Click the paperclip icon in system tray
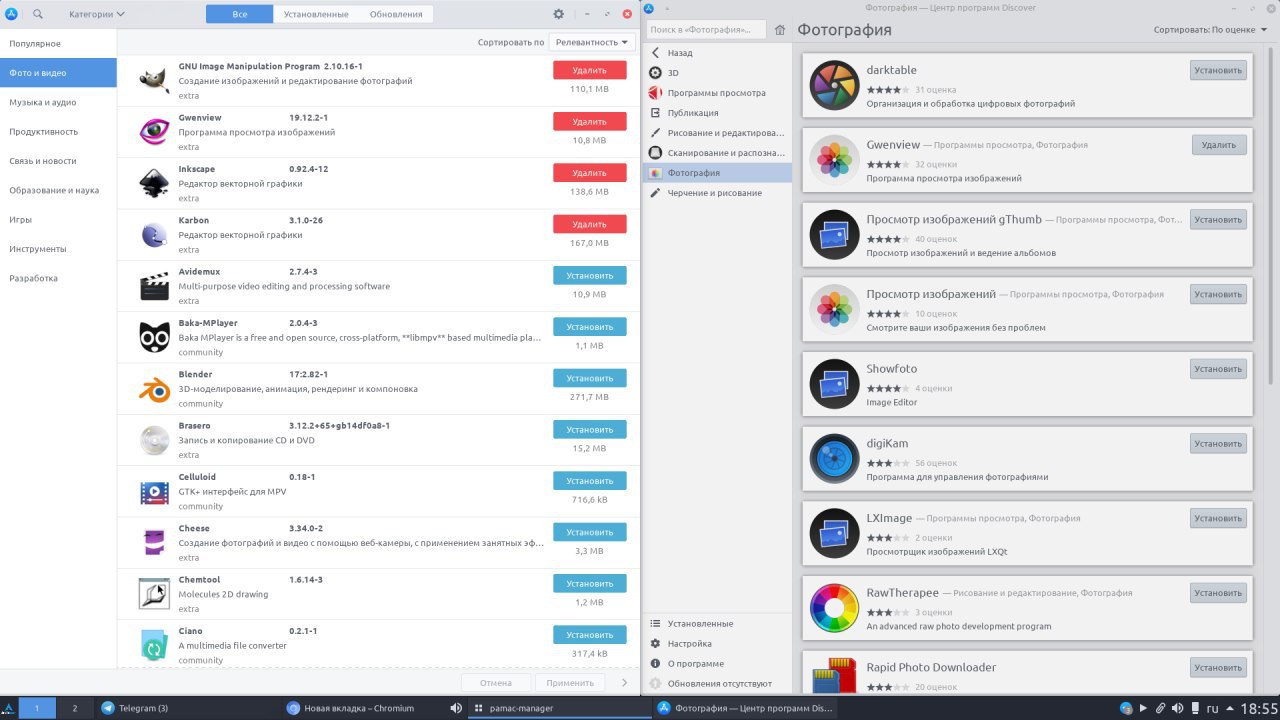 click(x=1160, y=708)
